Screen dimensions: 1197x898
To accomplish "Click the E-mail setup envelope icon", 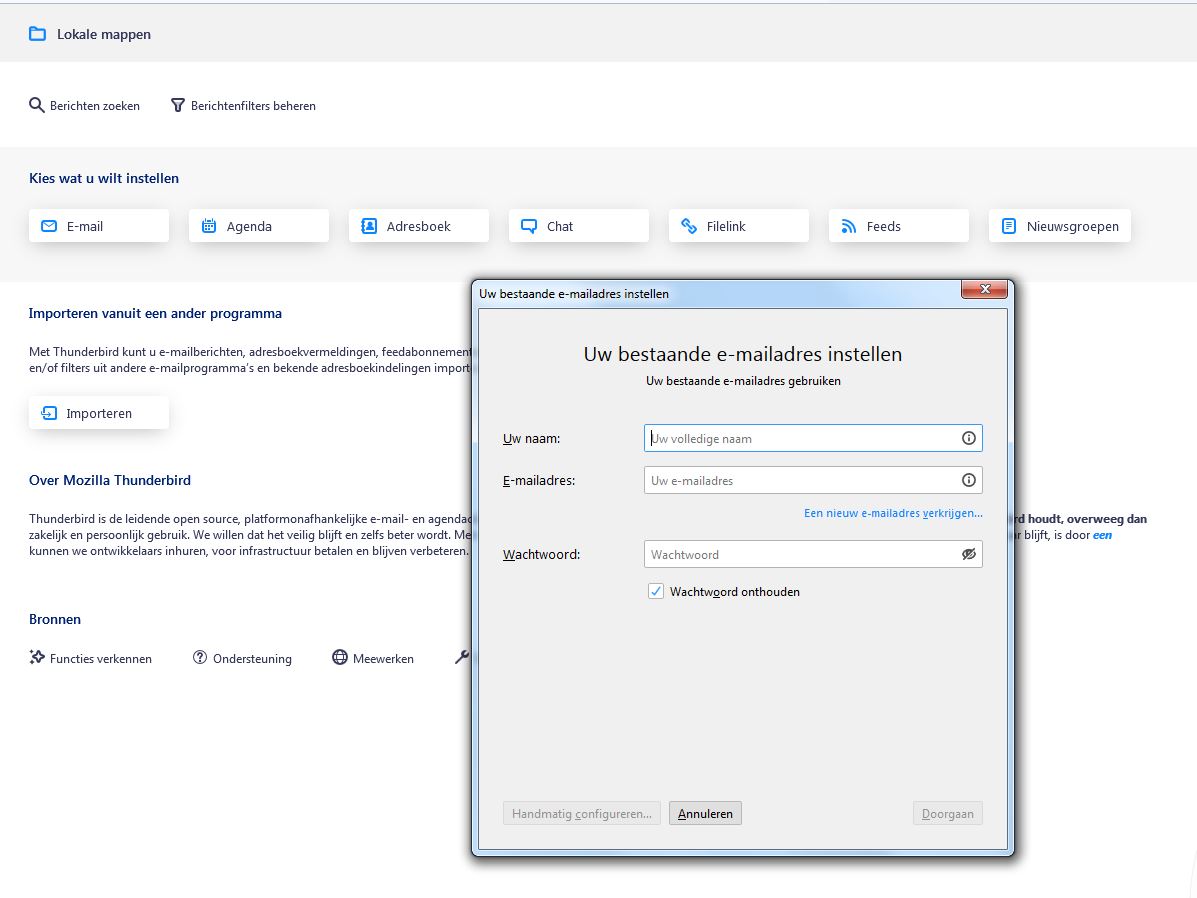I will 48,226.
